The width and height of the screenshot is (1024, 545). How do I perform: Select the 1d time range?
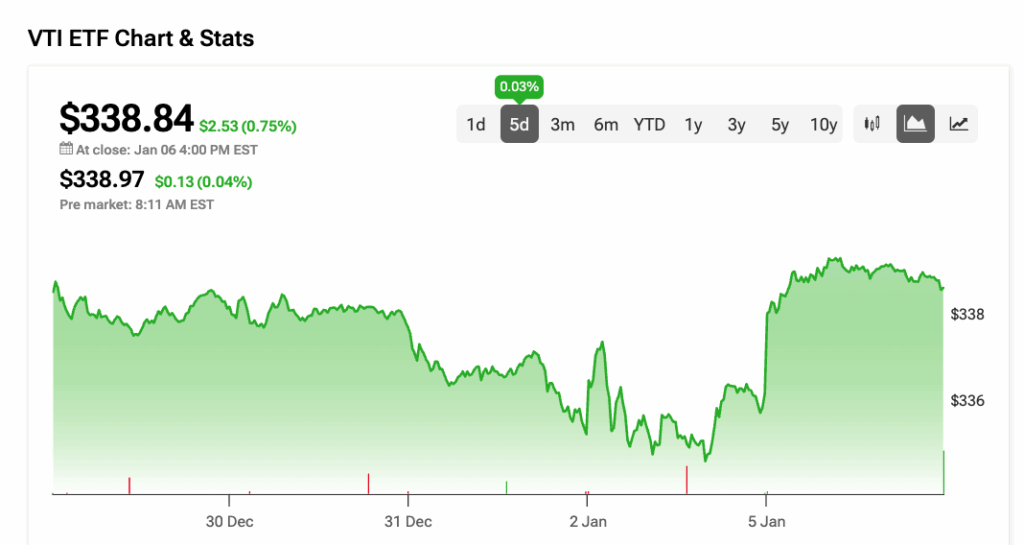(x=476, y=124)
